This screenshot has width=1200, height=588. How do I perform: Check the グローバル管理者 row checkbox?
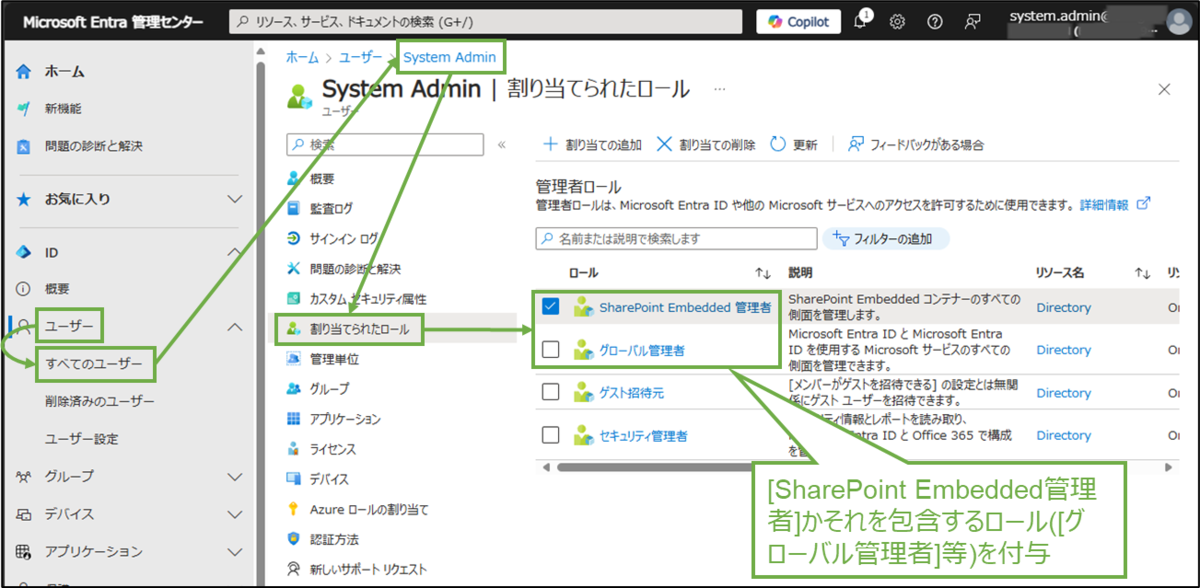coord(550,350)
